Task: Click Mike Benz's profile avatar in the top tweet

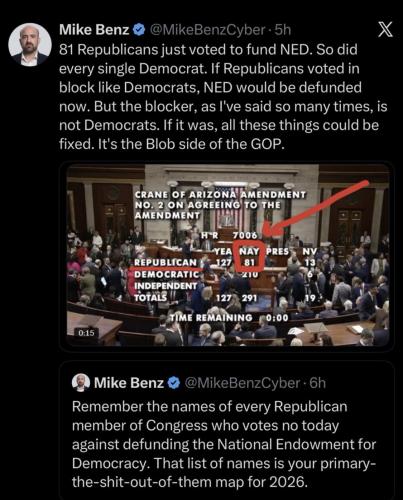Action: [x=30, y=45]
